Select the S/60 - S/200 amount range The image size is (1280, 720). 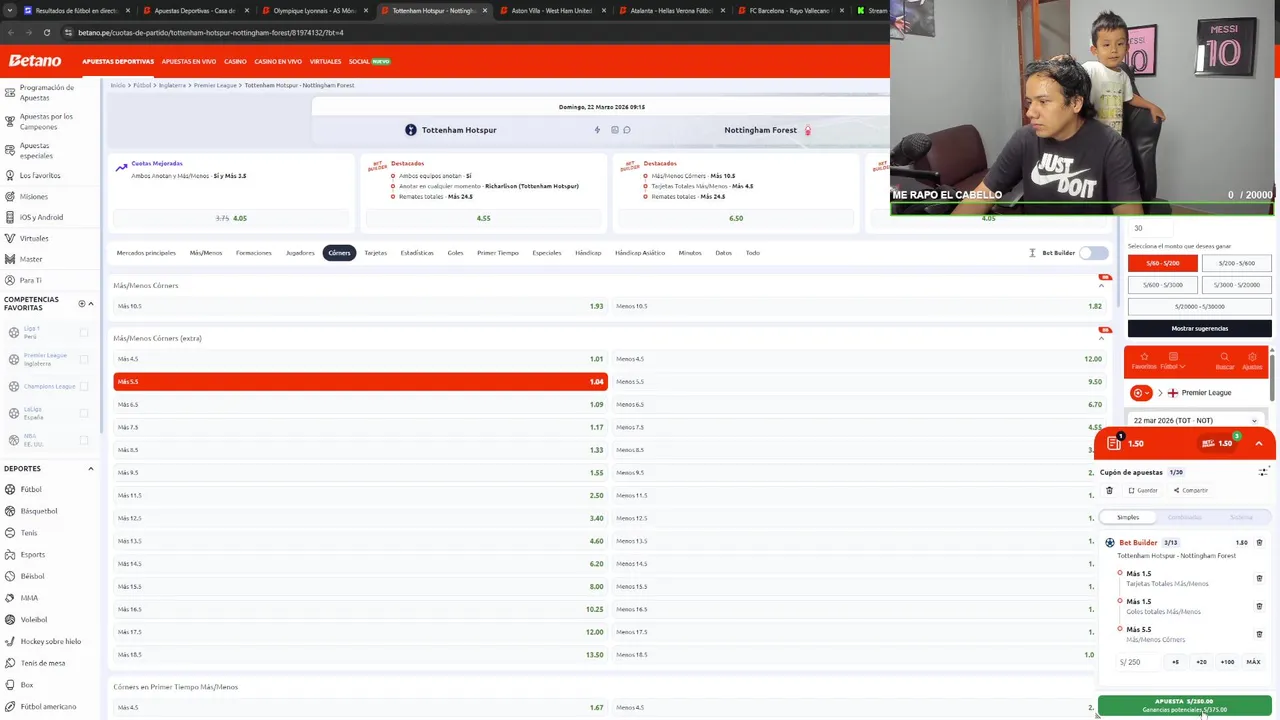pyautogui.click(x=1162, y=263)
